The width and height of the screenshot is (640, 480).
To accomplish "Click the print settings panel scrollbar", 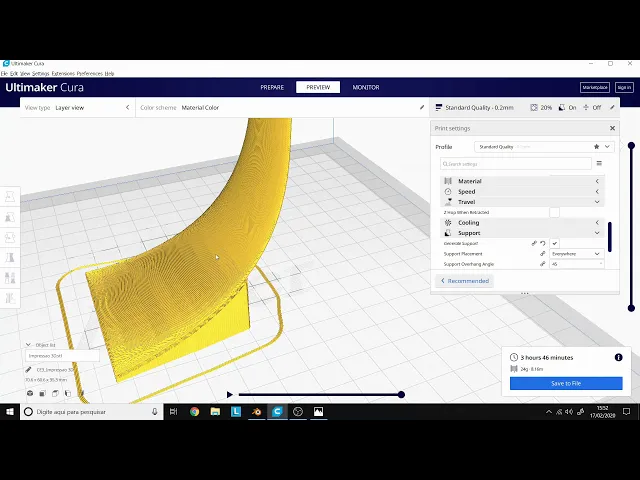I will point(610,237).
